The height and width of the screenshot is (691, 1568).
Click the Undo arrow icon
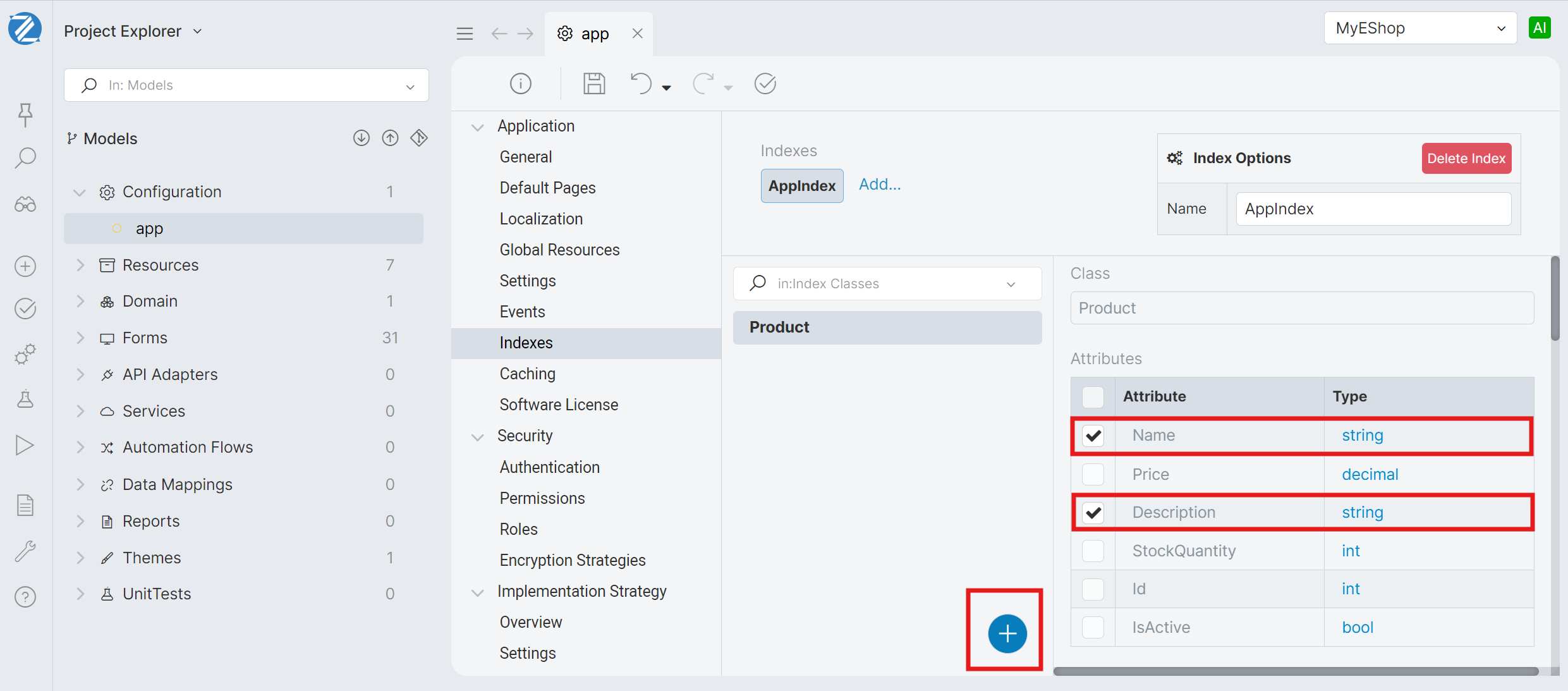(641, 83)
